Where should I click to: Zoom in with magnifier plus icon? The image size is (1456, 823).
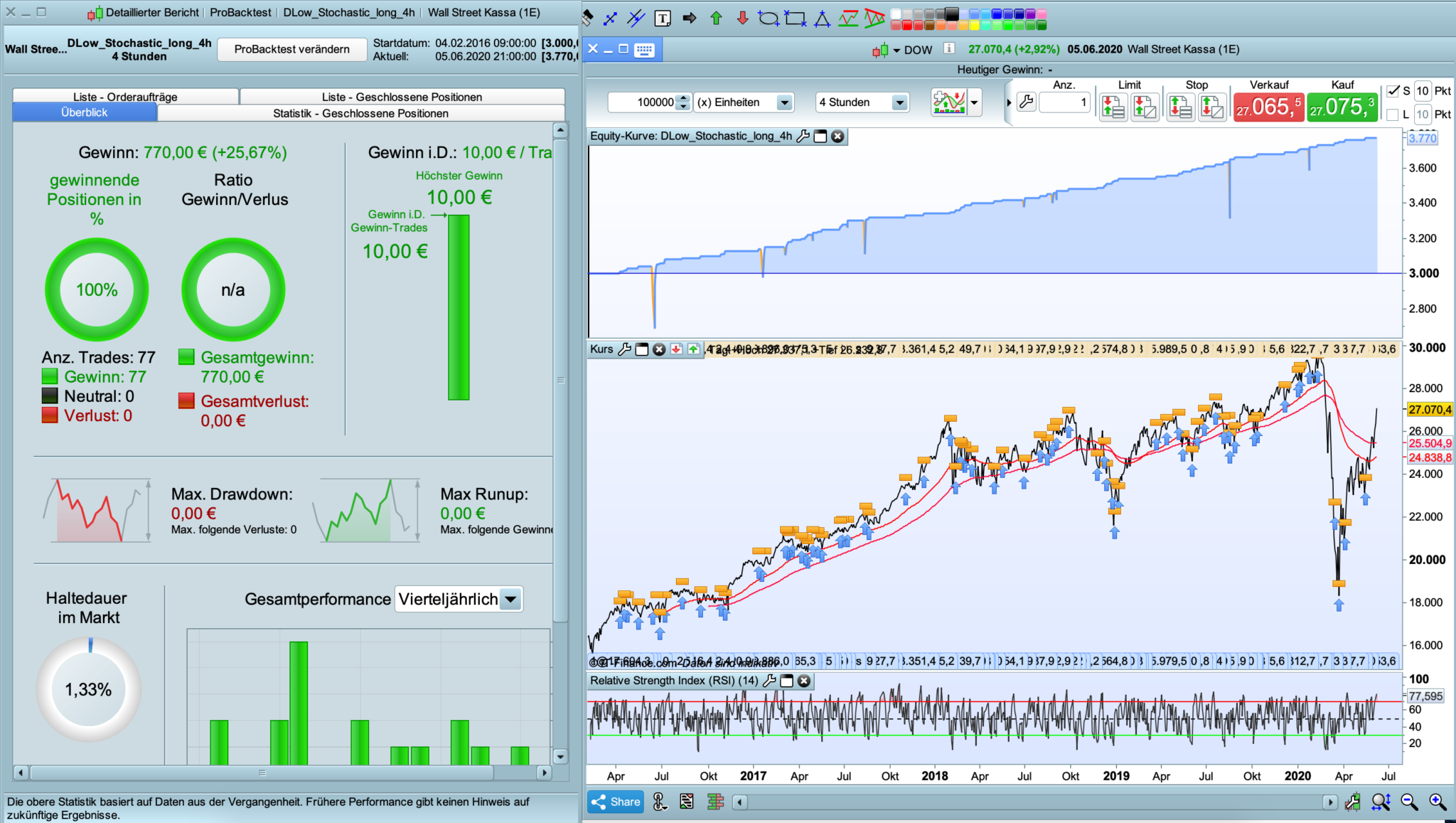(1438, 802)
